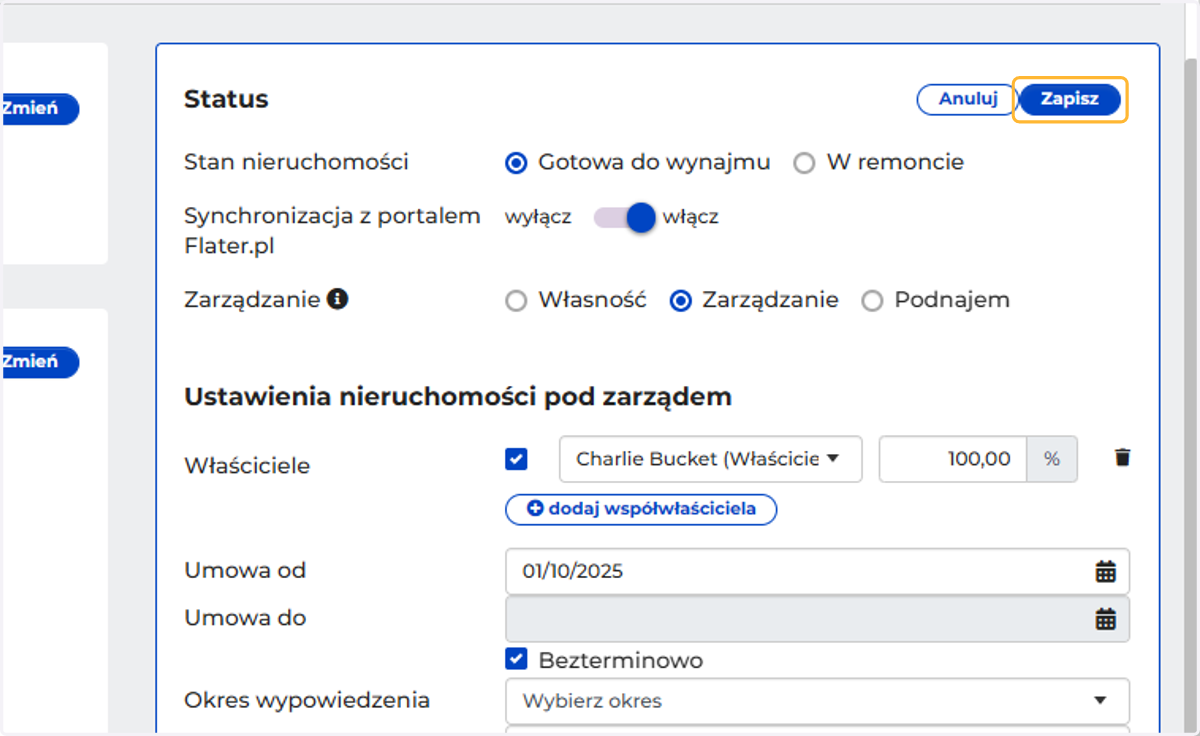The image size is (1200, 736).
Task: Click the Zapisz save button
Action: pos(1070,100)
